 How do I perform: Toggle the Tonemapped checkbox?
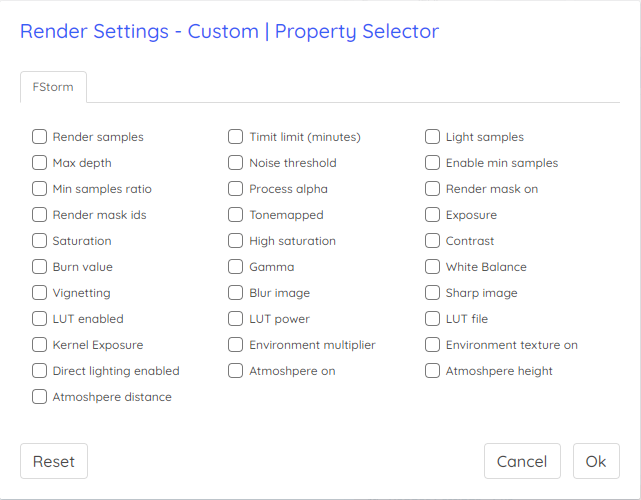(235, 215)
